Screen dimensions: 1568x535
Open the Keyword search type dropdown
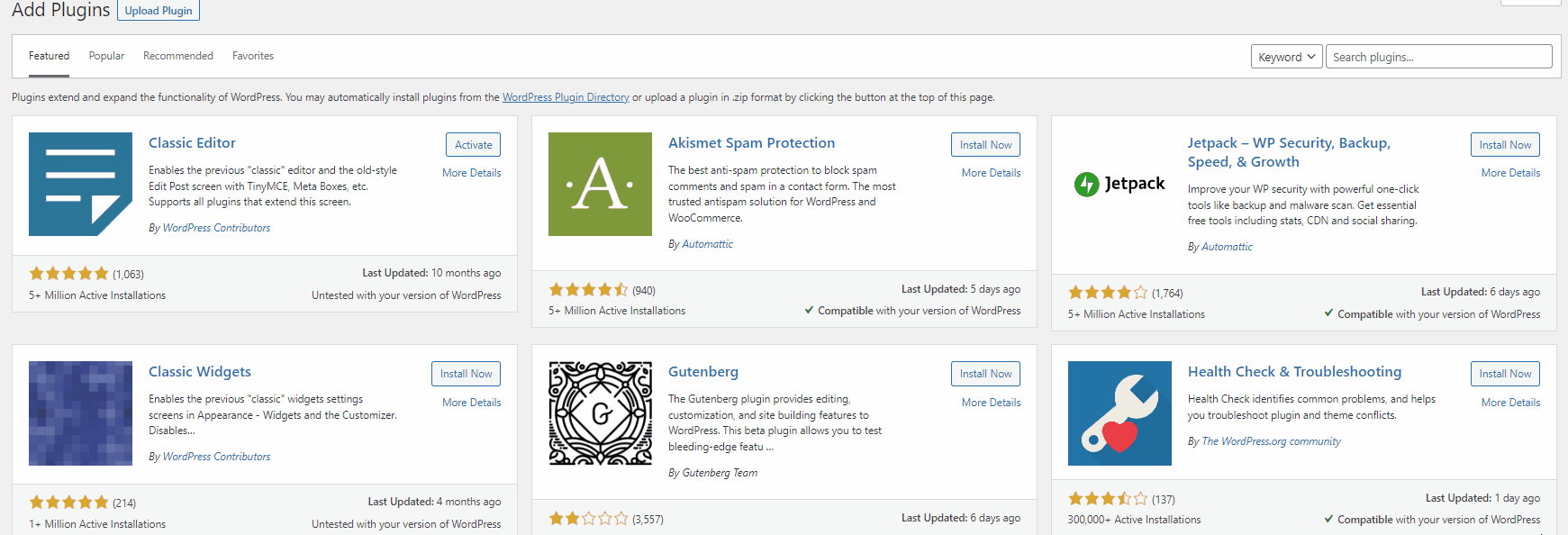pos(1286,57)
